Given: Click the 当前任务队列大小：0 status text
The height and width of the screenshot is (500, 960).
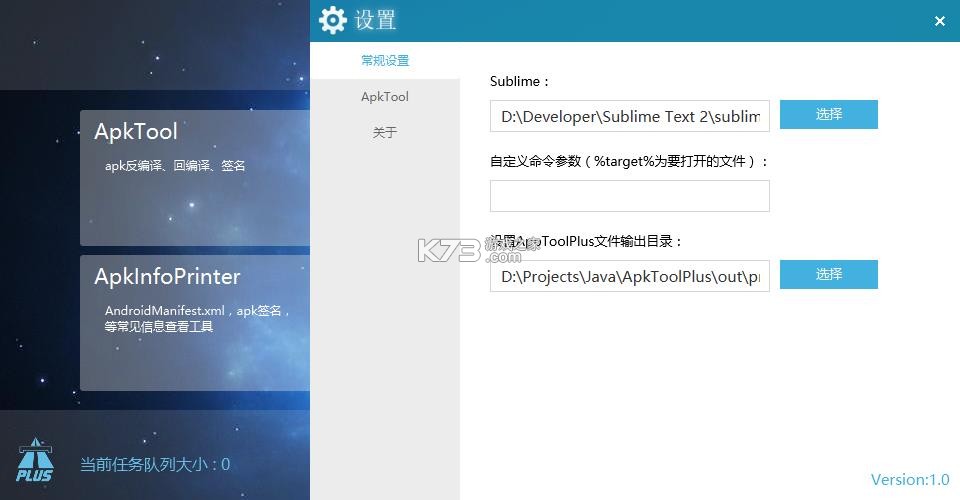Looking at the screenshot, I should [155, 465].
